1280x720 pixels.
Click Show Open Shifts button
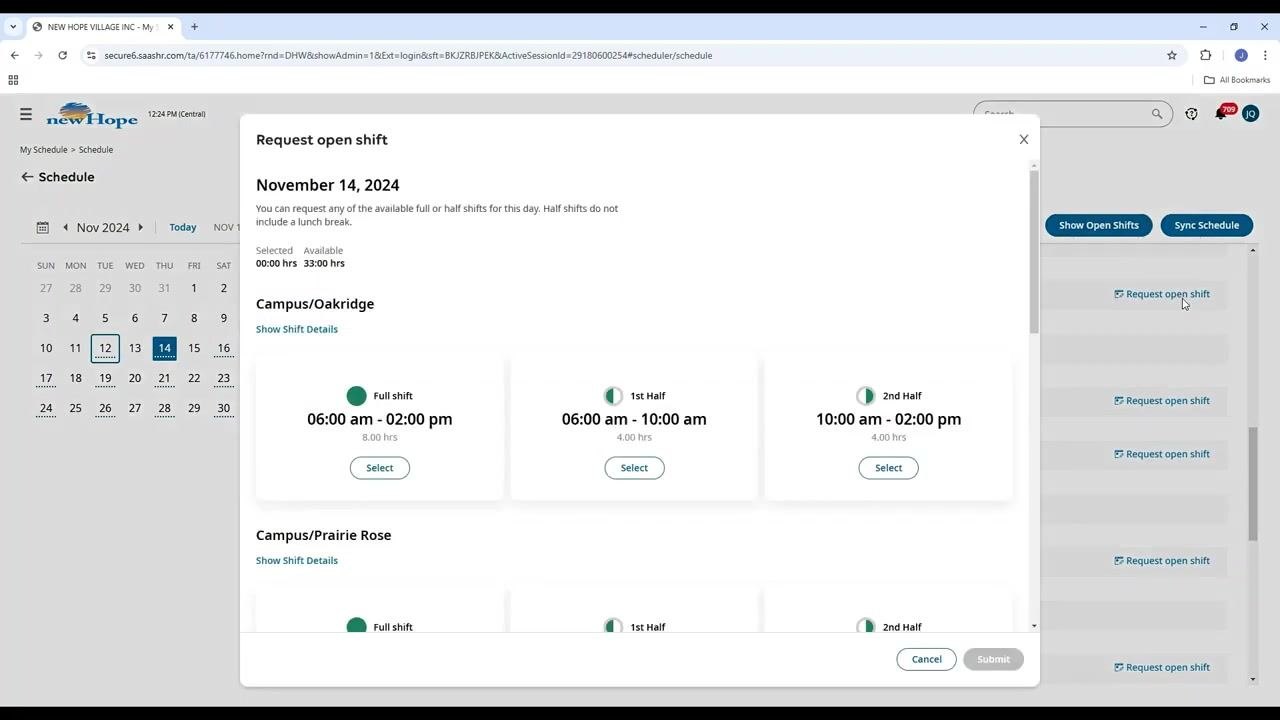coord(1098,225)
